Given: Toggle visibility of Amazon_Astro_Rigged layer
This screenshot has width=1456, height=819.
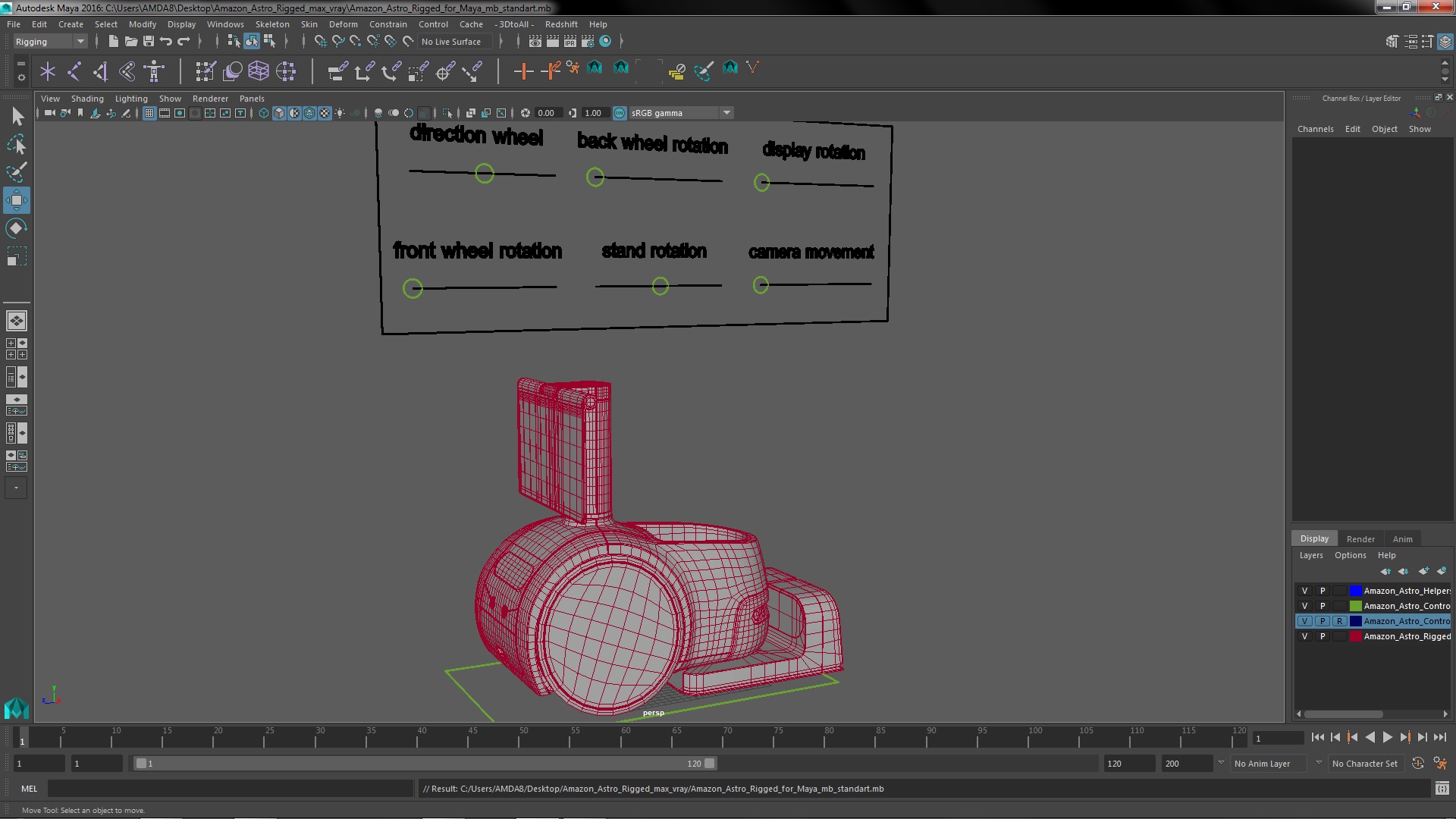Looking at the screenshot, I should click(x=1305, y=636).
